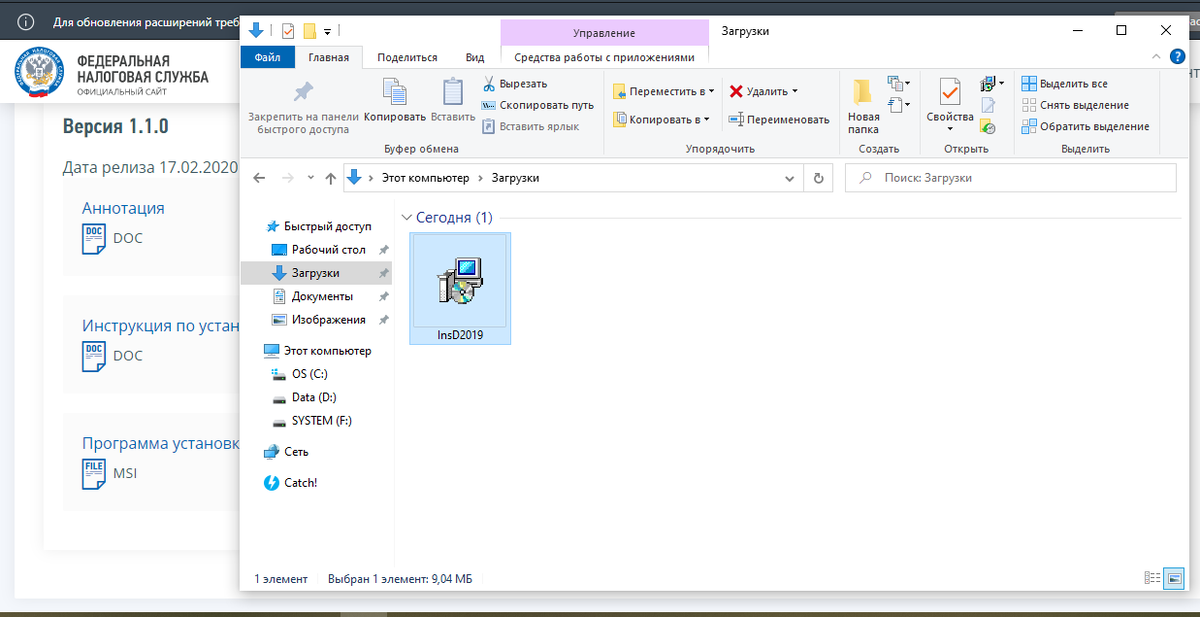Click the search box Поиск: Загрузки

coord(1010,178)
